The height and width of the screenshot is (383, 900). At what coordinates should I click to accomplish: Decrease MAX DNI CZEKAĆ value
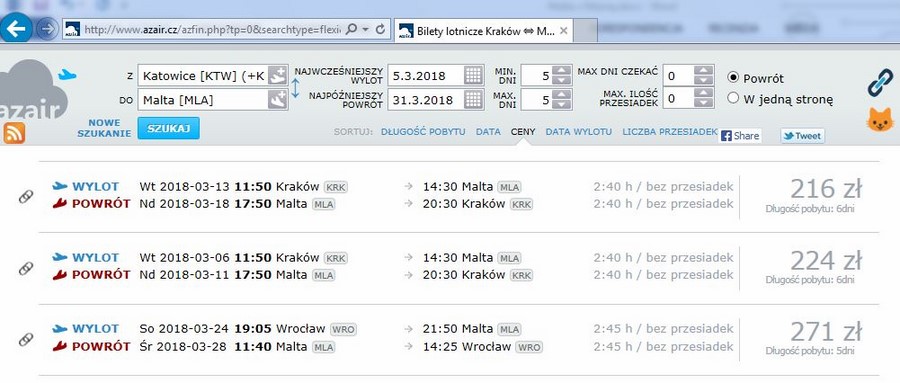click(x=703, y=80)
